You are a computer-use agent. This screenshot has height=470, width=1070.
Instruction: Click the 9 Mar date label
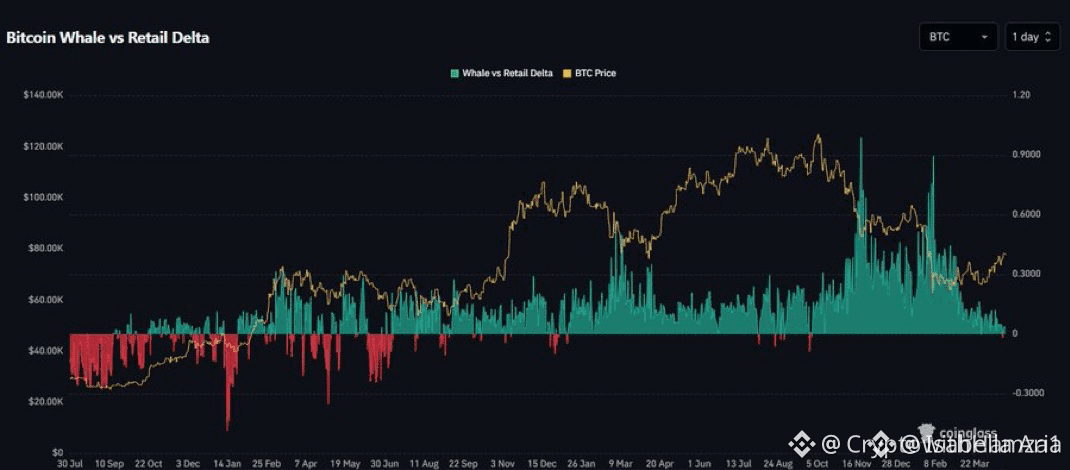point(620,463)
